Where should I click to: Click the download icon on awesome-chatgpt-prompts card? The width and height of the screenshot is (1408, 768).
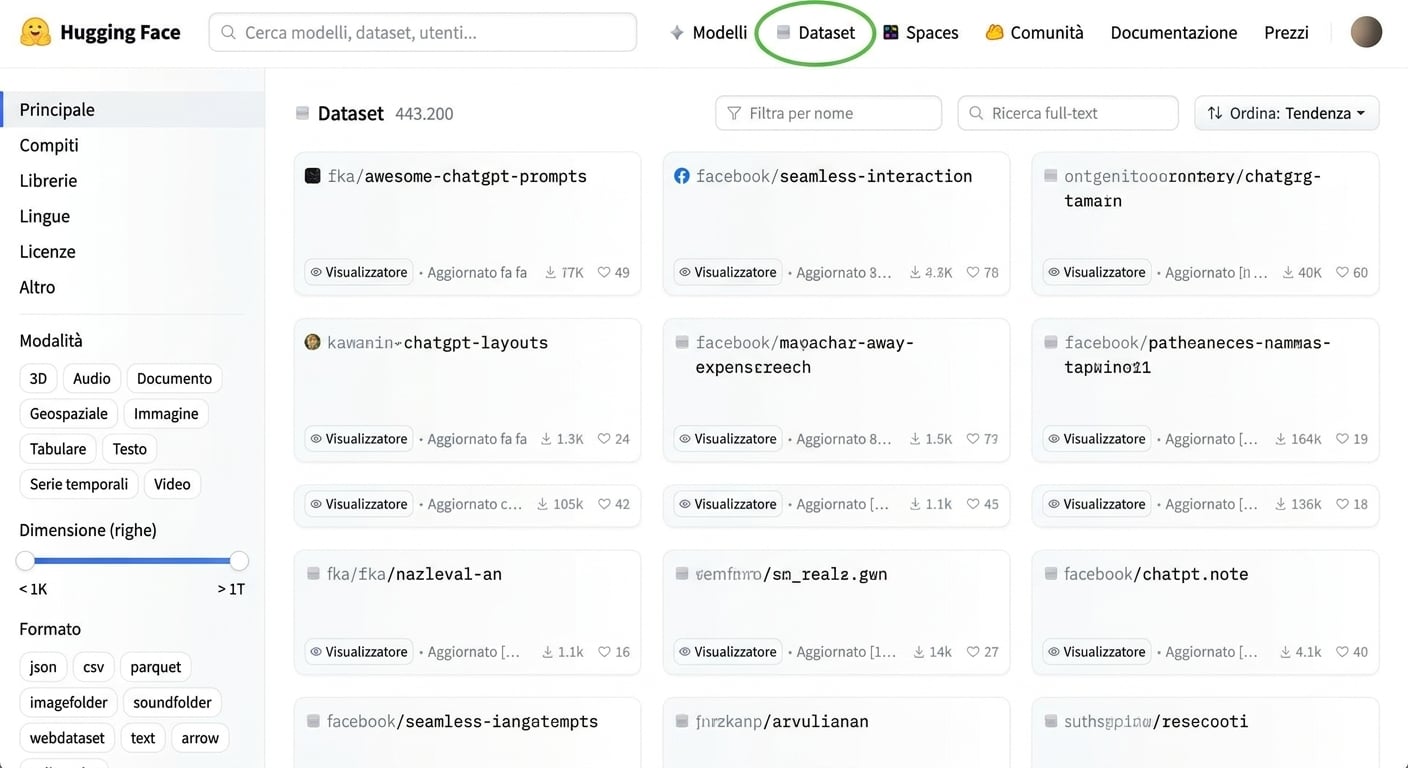point(550,272)
